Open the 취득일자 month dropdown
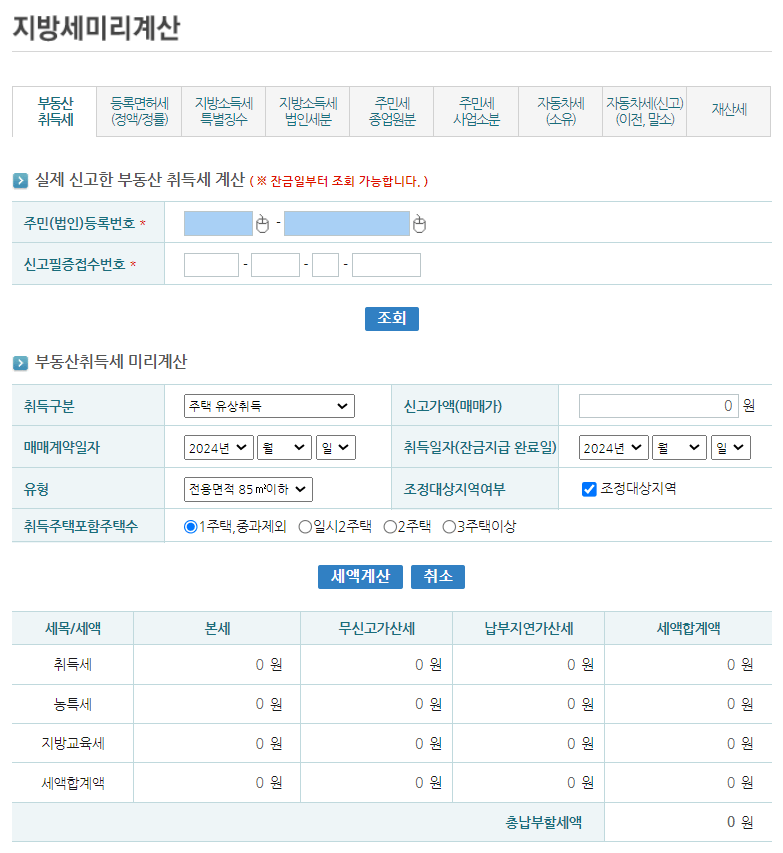The width and height of the screenshot is (783, 853). point(679,448)
